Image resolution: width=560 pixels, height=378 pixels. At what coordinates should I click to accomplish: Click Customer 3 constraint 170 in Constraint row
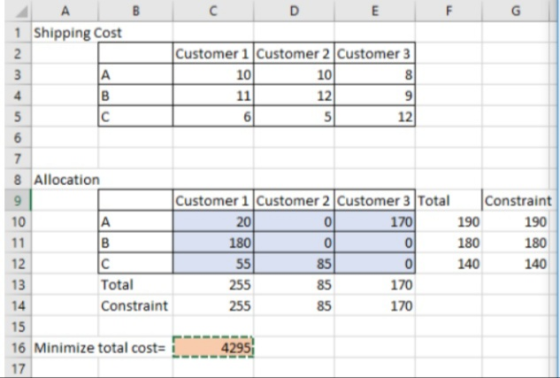pos(375,306)
